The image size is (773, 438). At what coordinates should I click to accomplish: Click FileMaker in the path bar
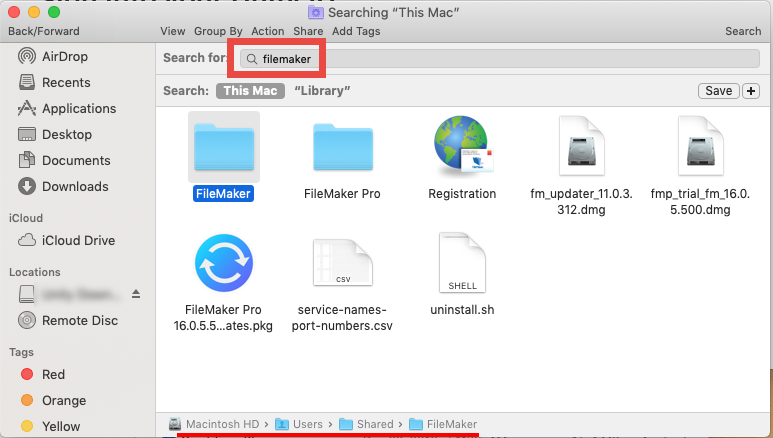point(444,424)
